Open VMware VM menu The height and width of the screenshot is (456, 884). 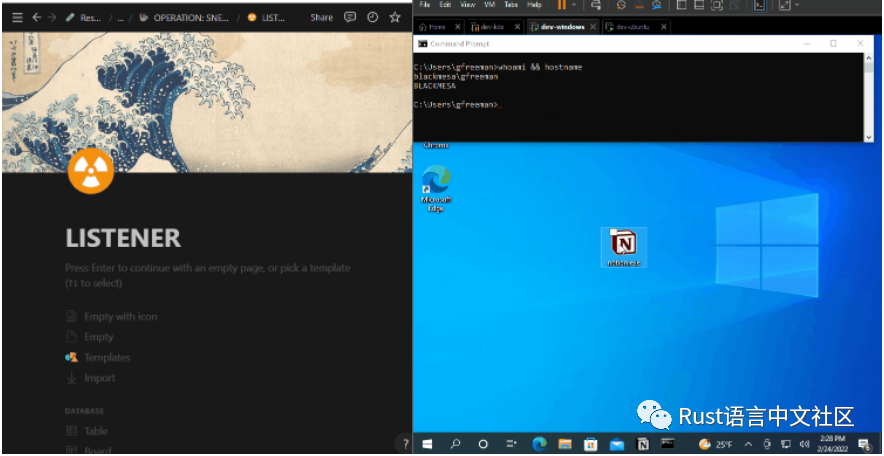(x=488, y=5)
